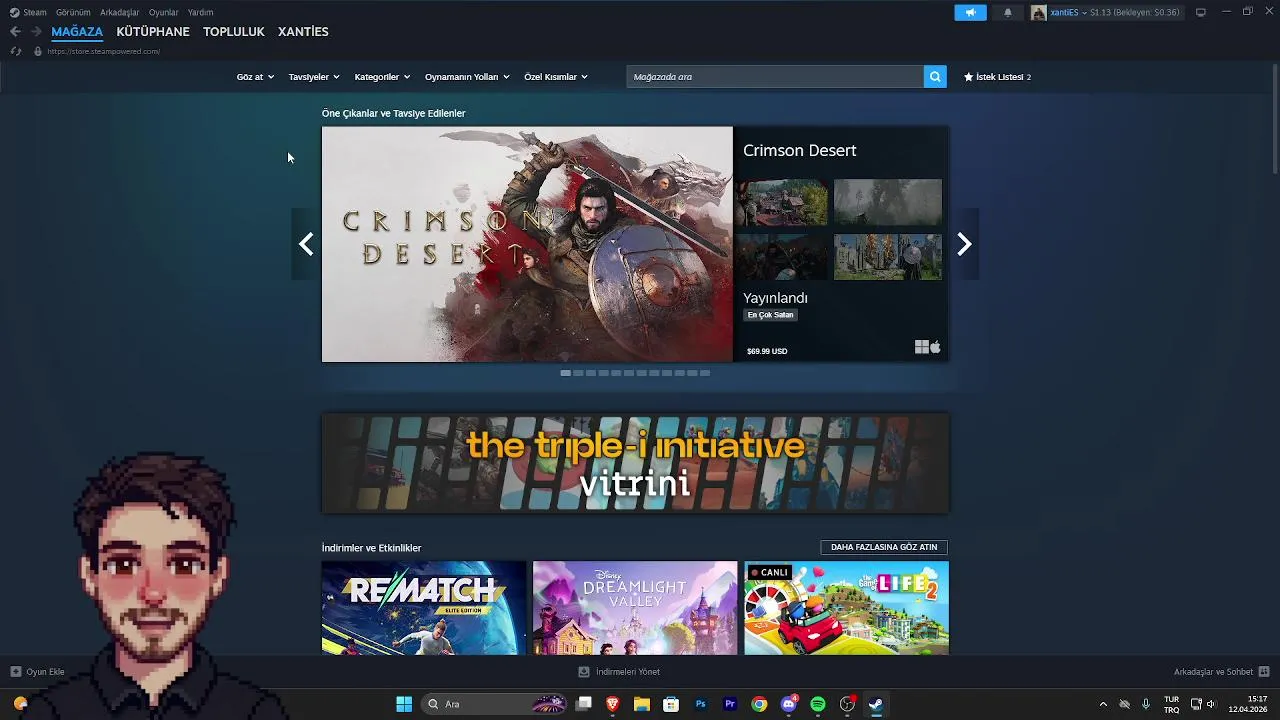Open the notifications bell
1280x720 pixels.
[1007, 12]
